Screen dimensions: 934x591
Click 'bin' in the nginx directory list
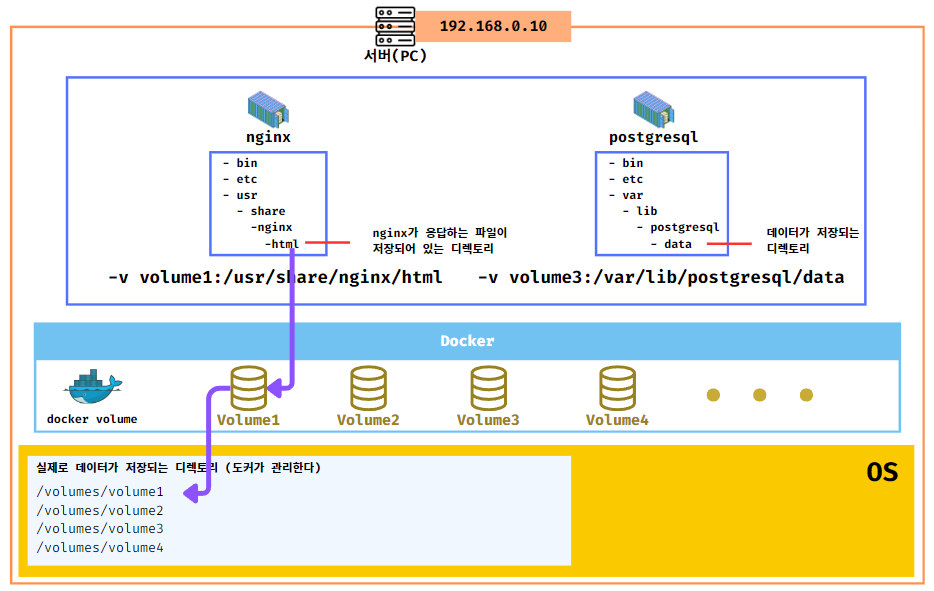(247, 163)
